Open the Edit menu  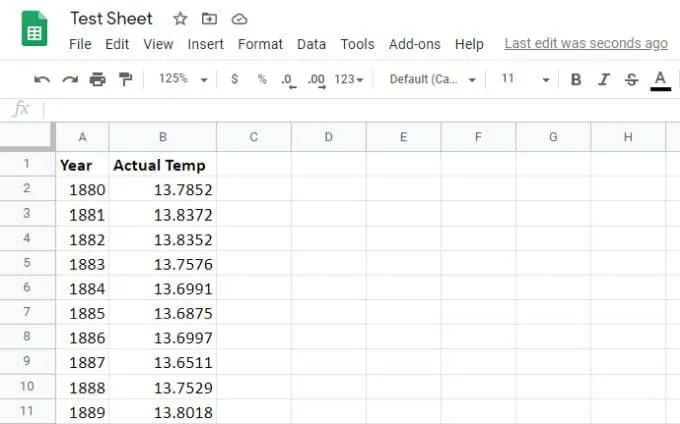coord(117,44)
